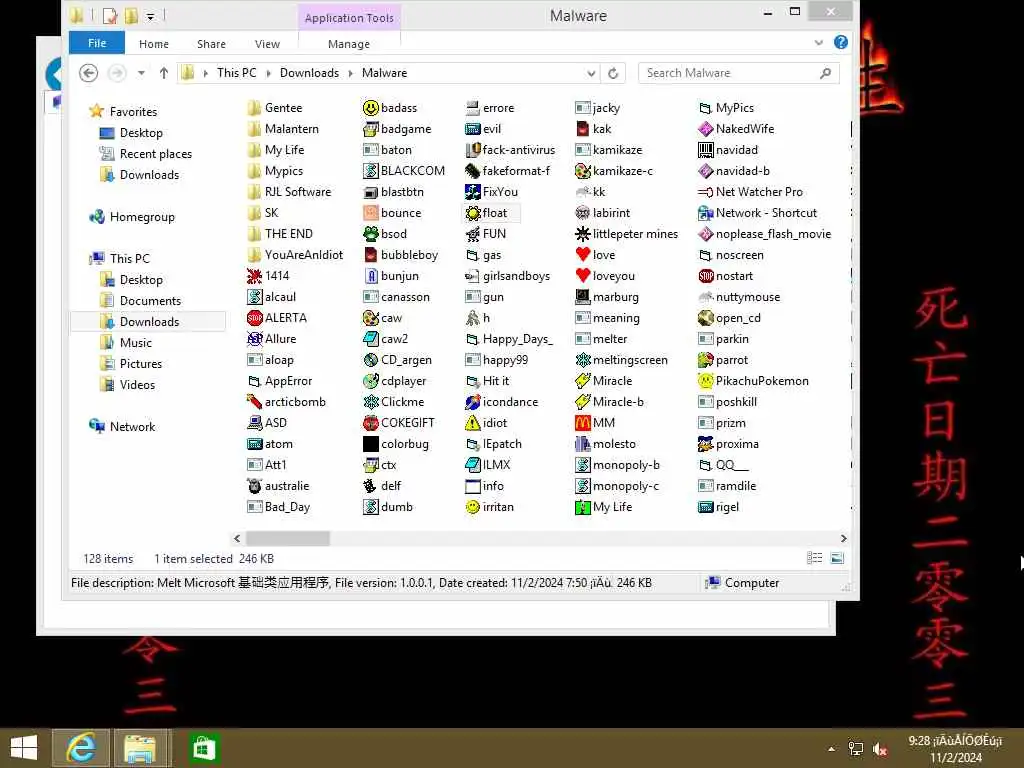Open Pictures under This PC
Image resolution: width=1024 pixels, height=768 pixels.
click(131, 364)
